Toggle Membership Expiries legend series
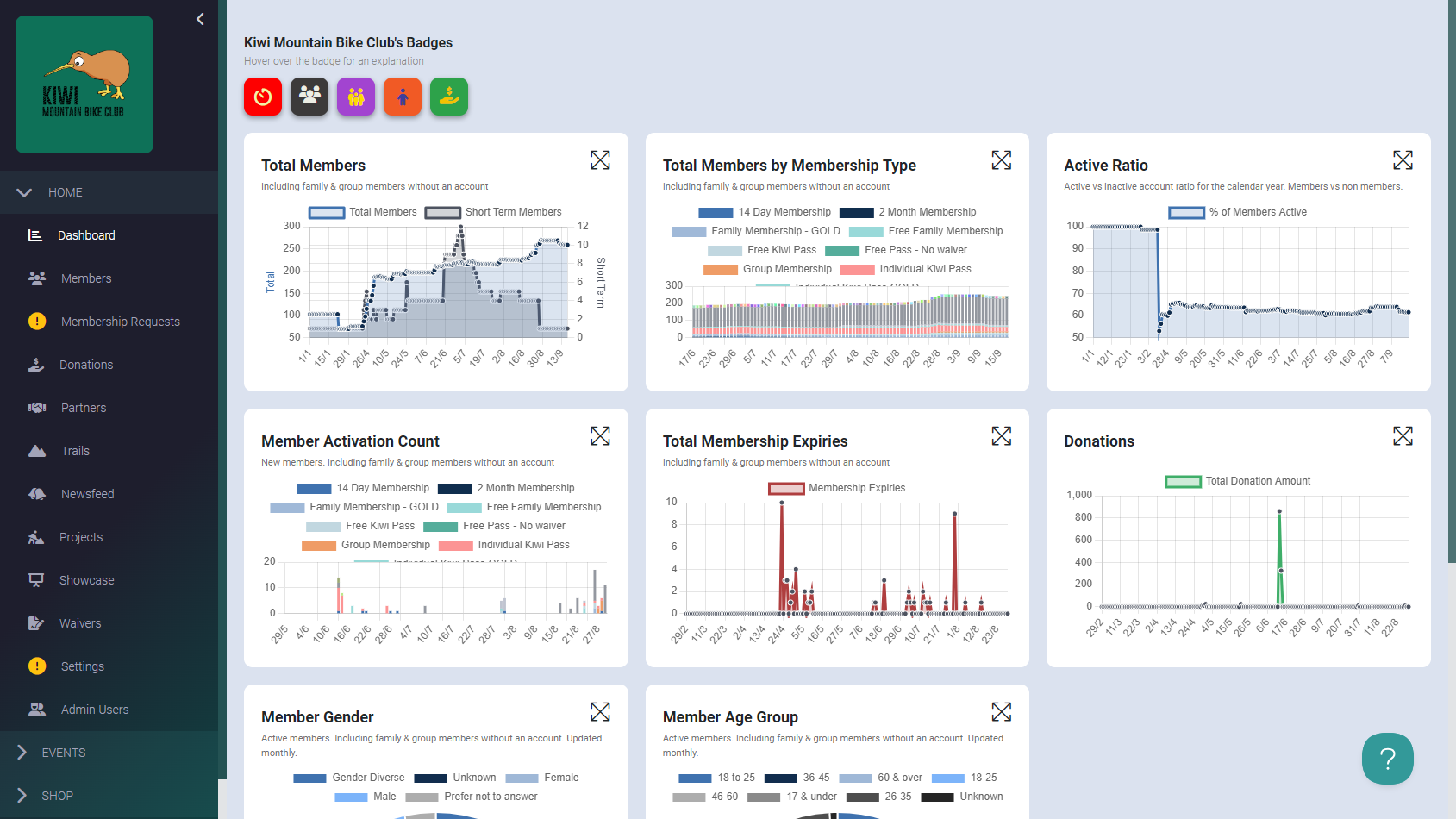Viewport: 1456px width, 819px height. (x=837, y=488)
